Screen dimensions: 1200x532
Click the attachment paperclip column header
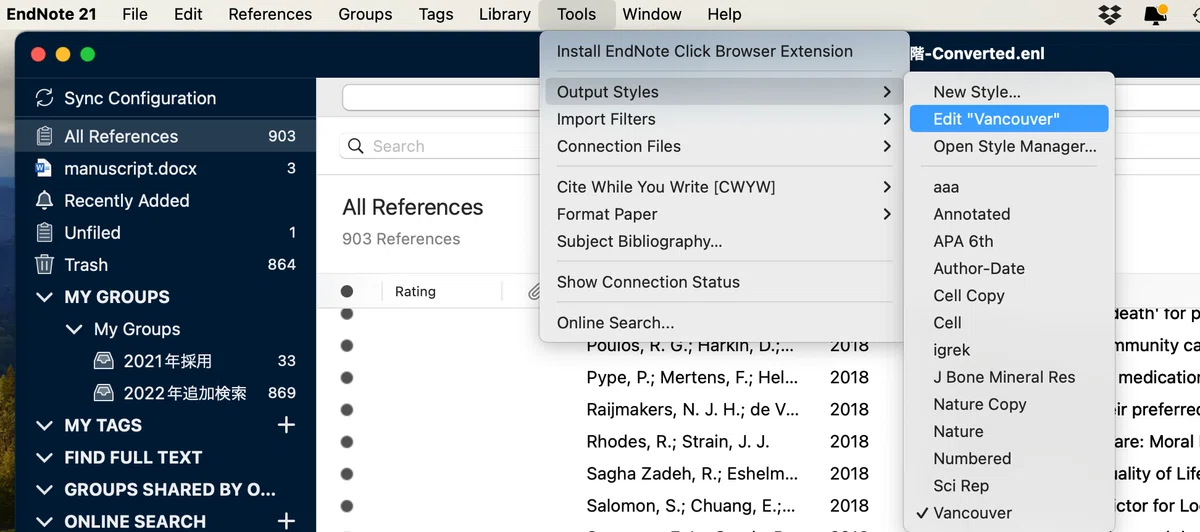[535, 291]
